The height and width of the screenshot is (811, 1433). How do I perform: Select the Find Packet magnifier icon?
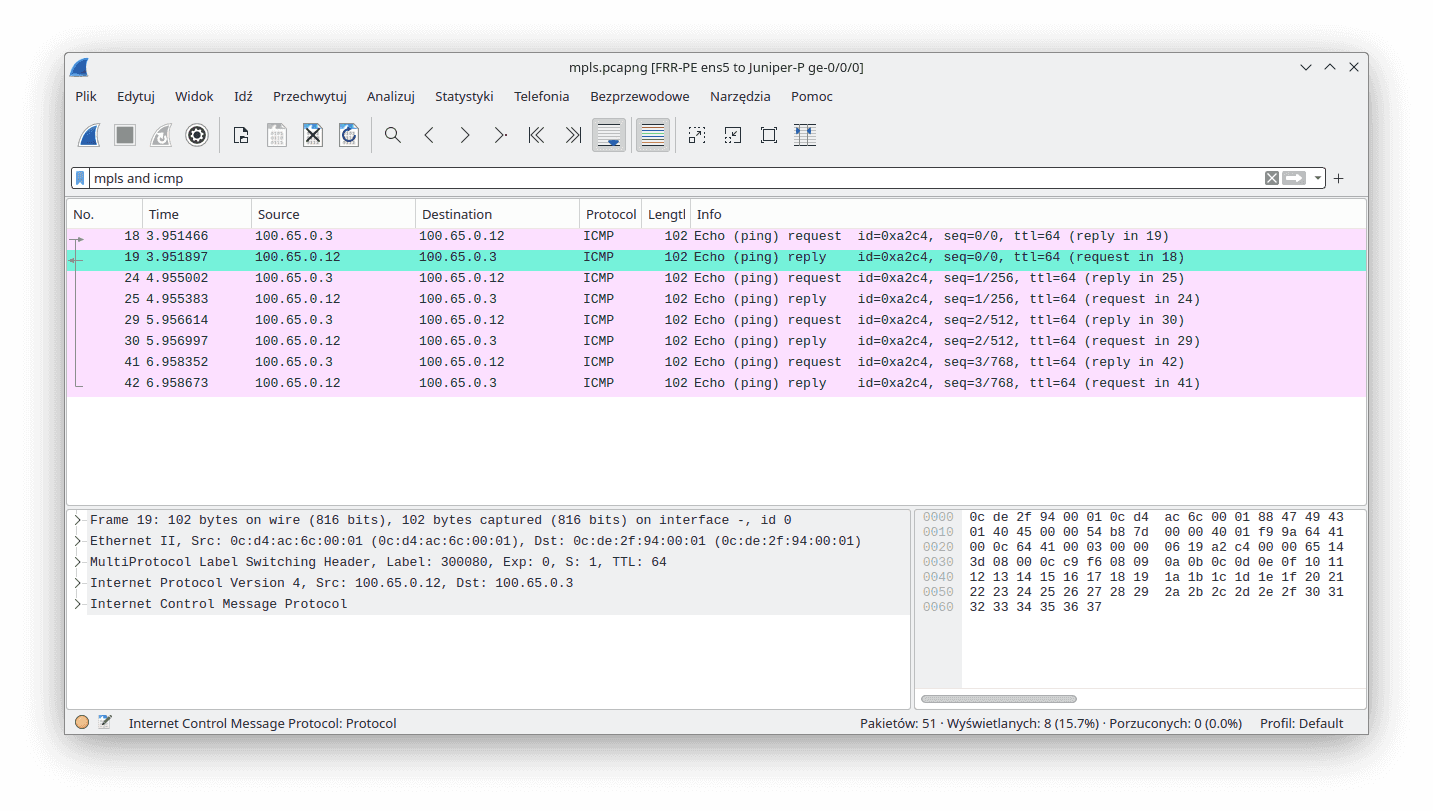coord(392,135)
